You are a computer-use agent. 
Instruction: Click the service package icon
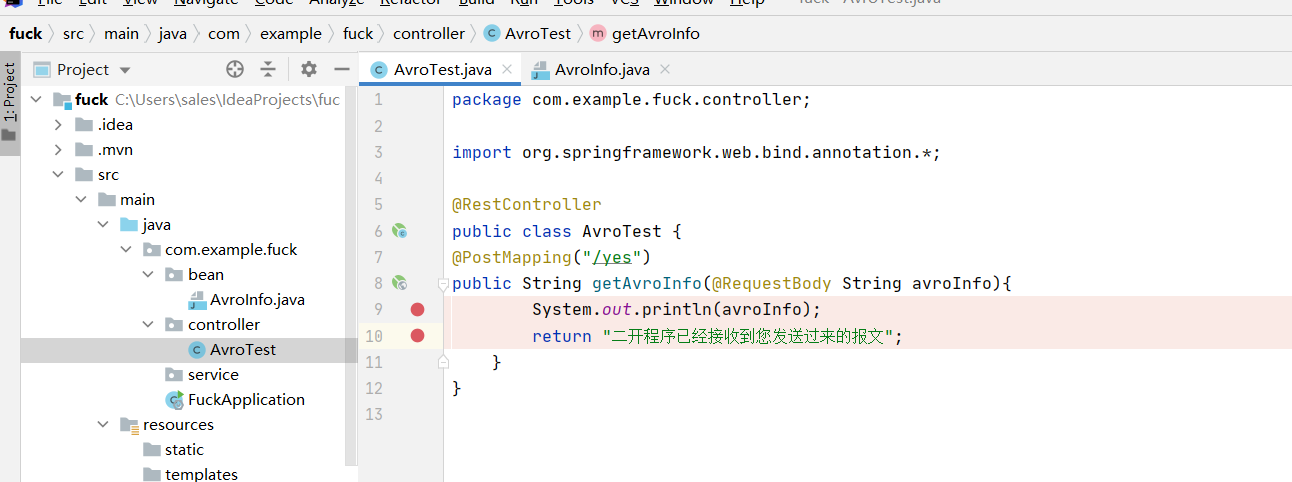click(x=174, y=375)
